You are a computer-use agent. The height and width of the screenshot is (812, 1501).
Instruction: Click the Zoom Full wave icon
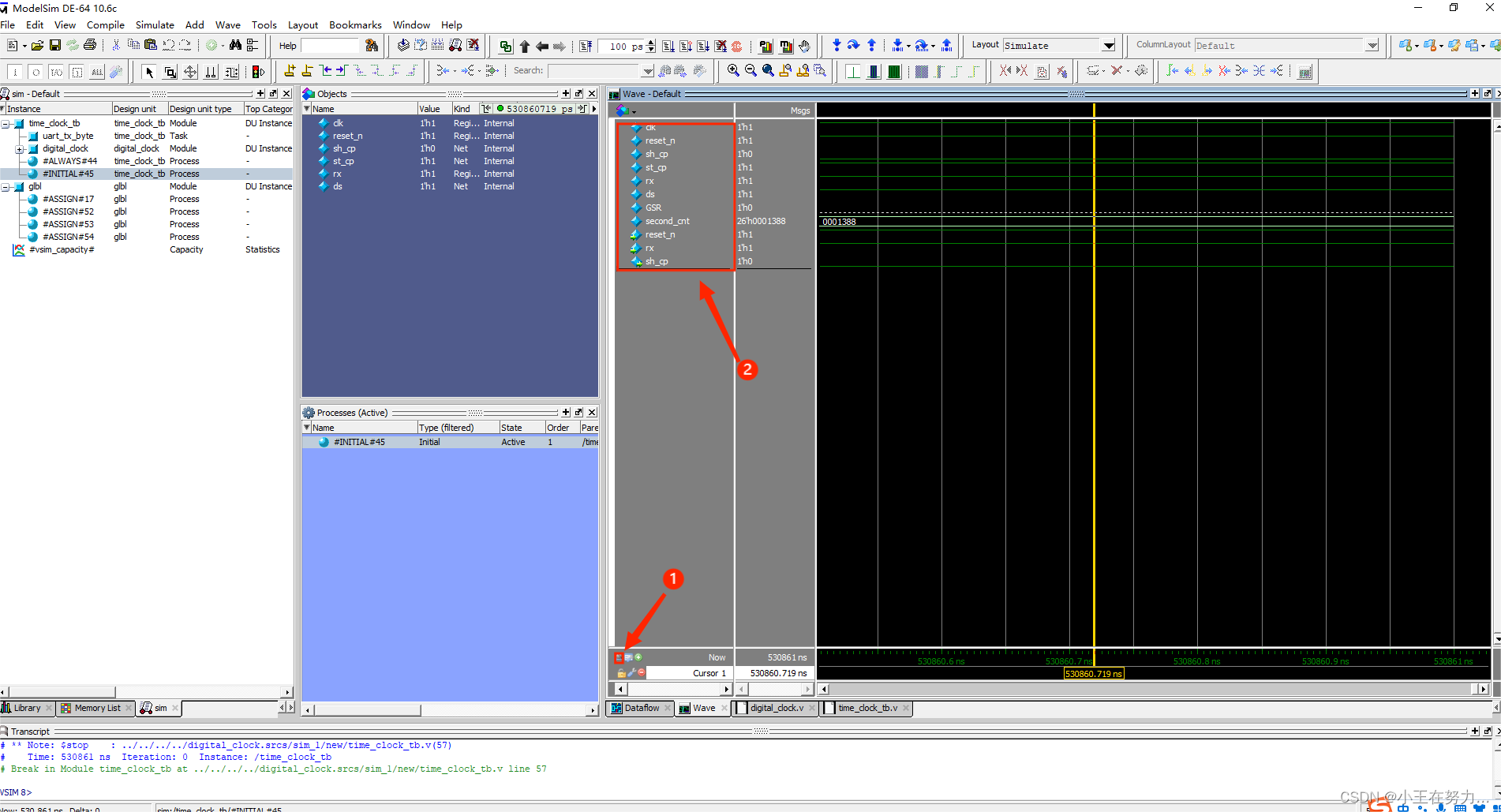coord(768,71)
